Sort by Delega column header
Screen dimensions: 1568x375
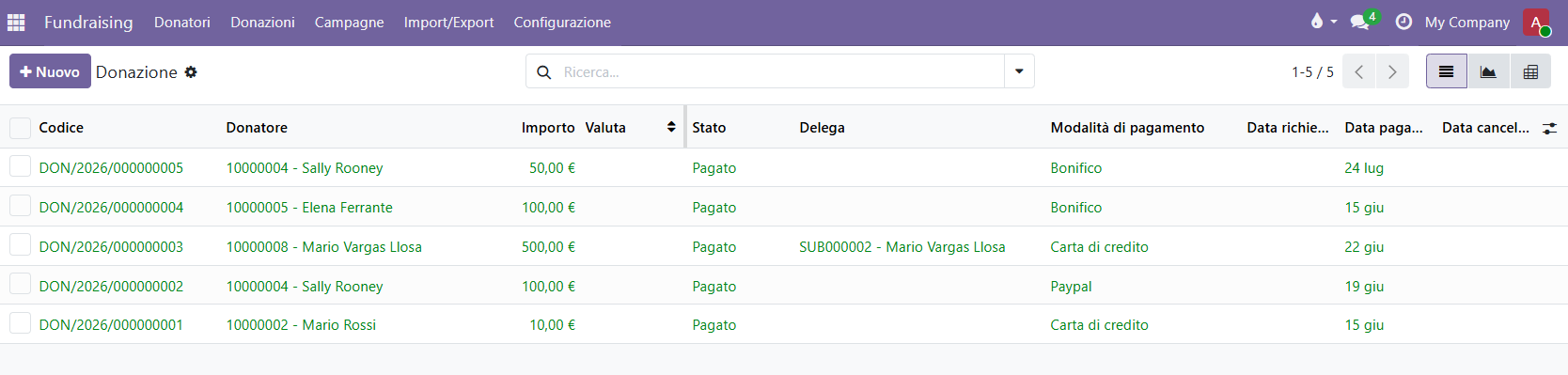(x=822, y=127)
